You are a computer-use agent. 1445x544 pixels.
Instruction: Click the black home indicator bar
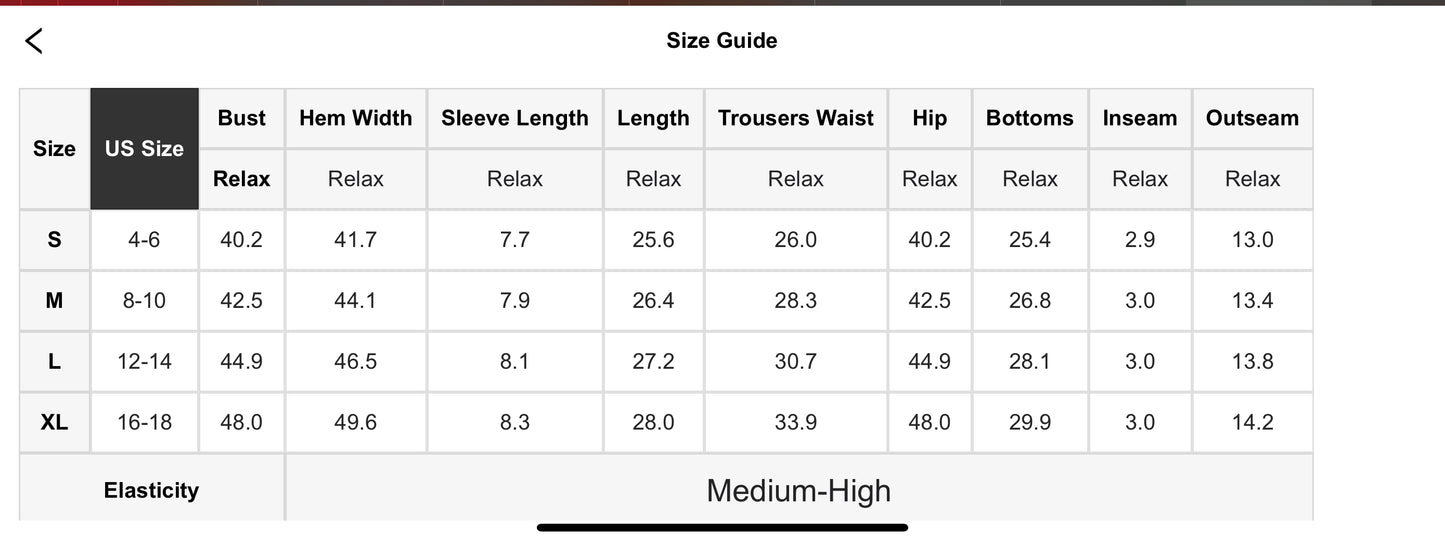point(722,527)
